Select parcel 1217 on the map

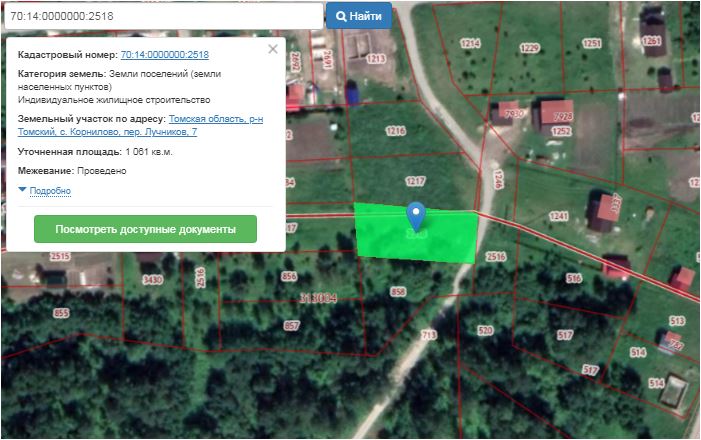[x=415, y=181]
